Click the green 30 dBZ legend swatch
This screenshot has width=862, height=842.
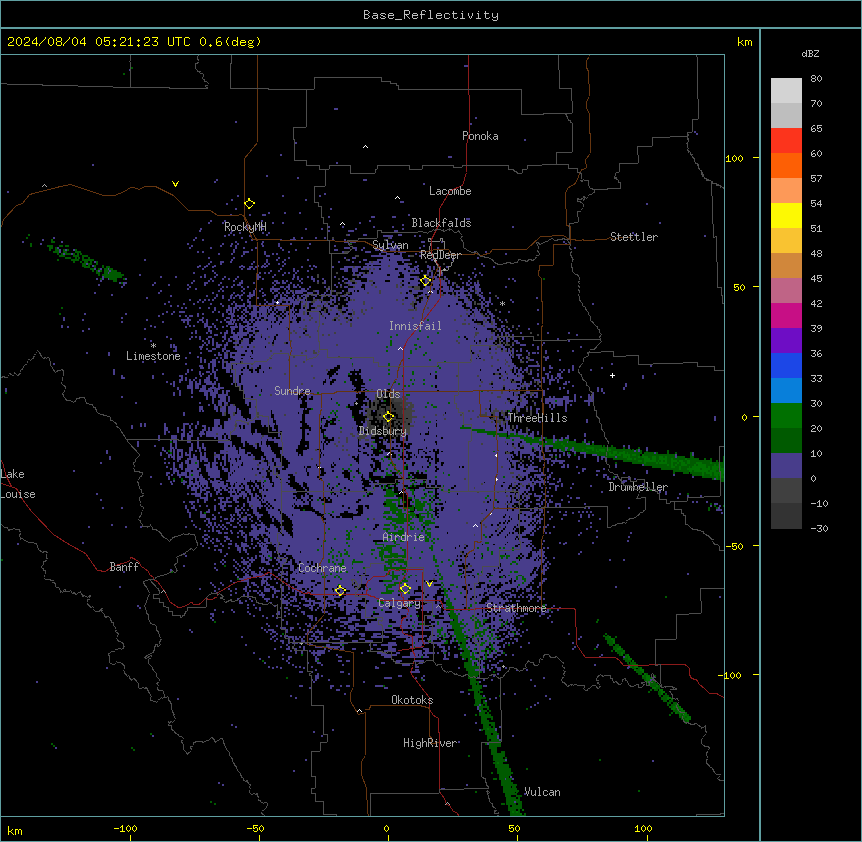pyautogui.click(x=786, y=416)
